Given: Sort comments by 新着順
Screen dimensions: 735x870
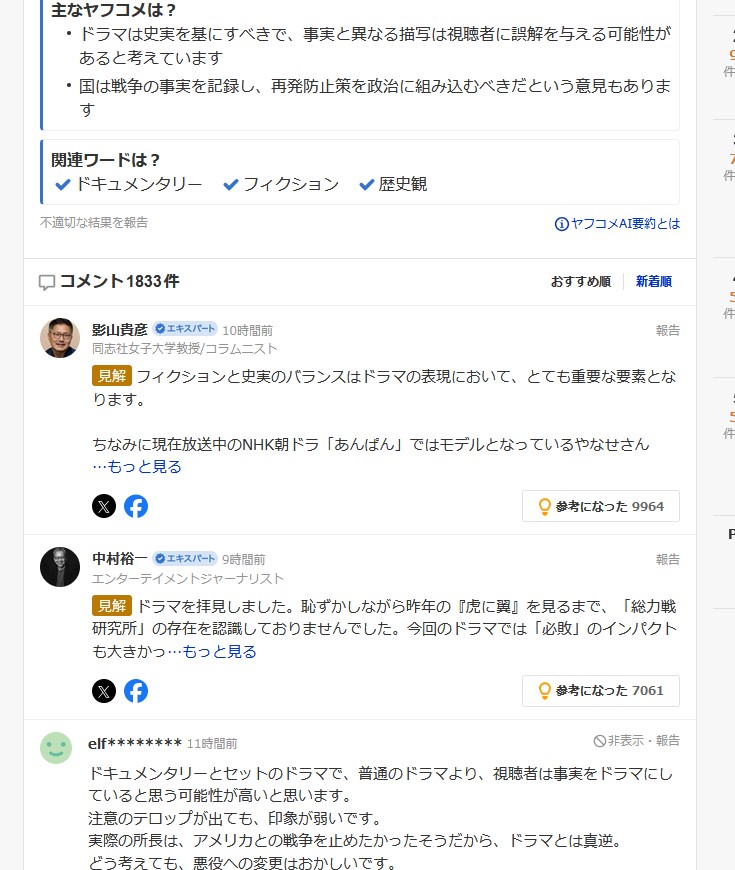Looking at the screenshot, I should 654,281.
